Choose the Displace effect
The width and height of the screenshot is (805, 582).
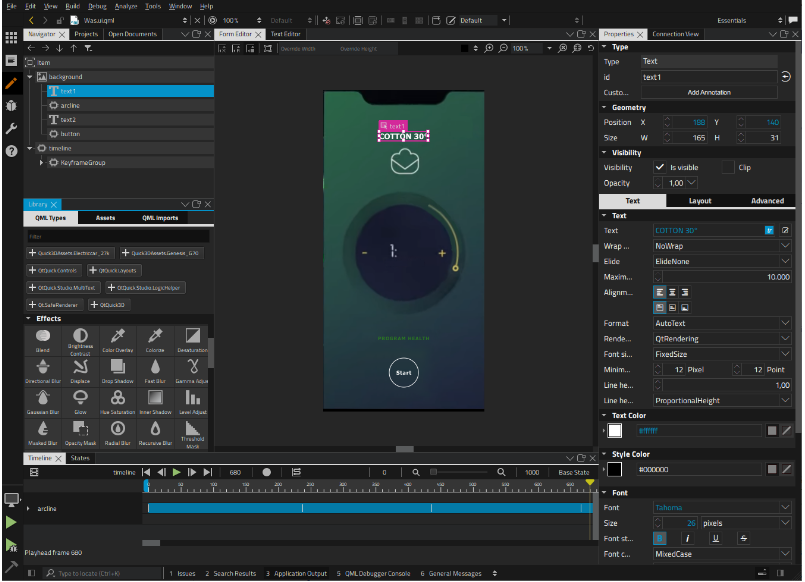[80, 372]
